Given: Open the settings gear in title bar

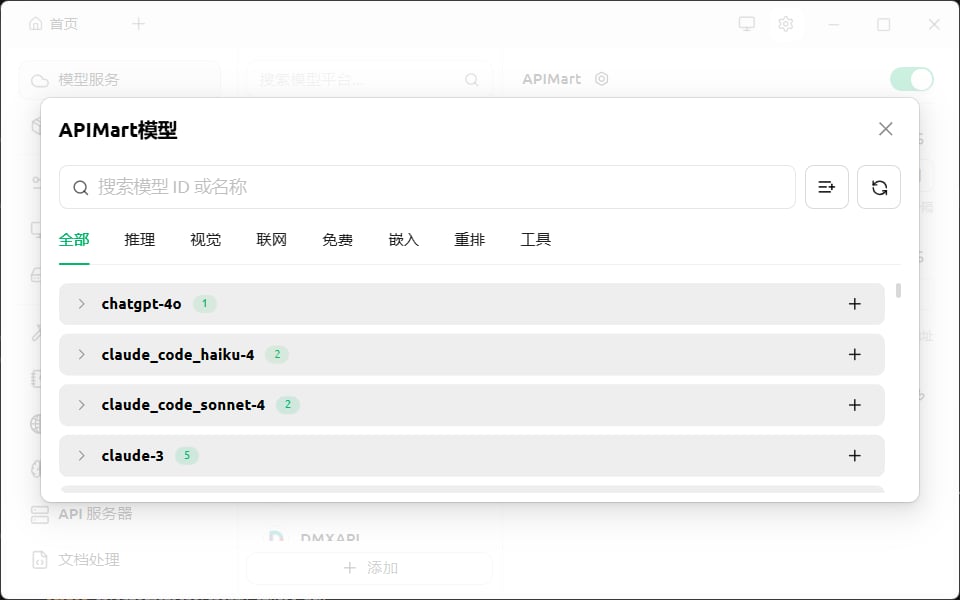Looking at the screenshot, I should [786, 24].
